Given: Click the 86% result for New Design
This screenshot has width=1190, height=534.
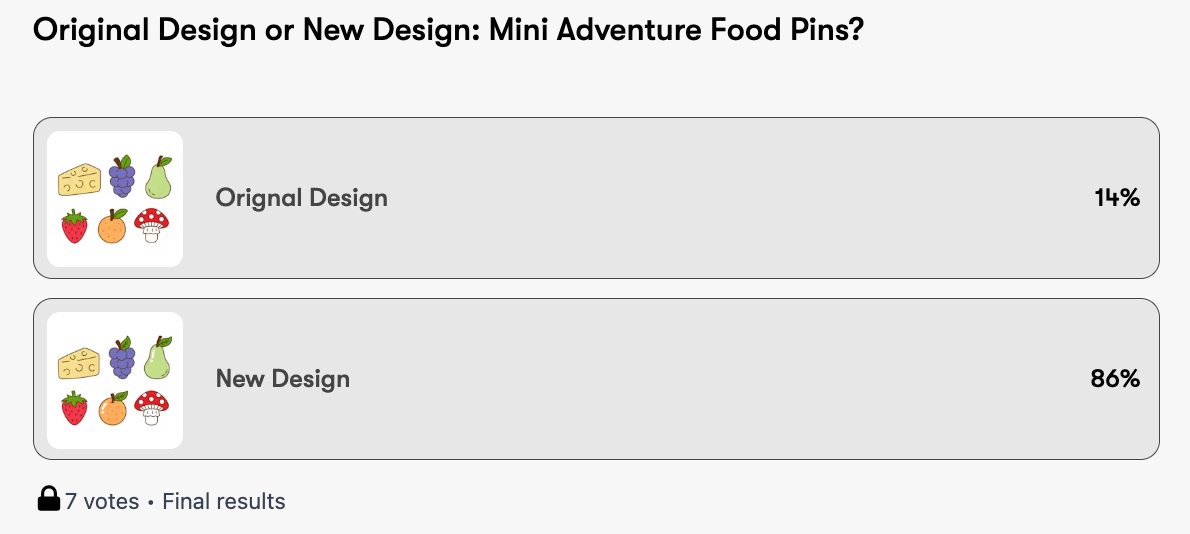Looking at the screenshot, I should point(1115,379).
